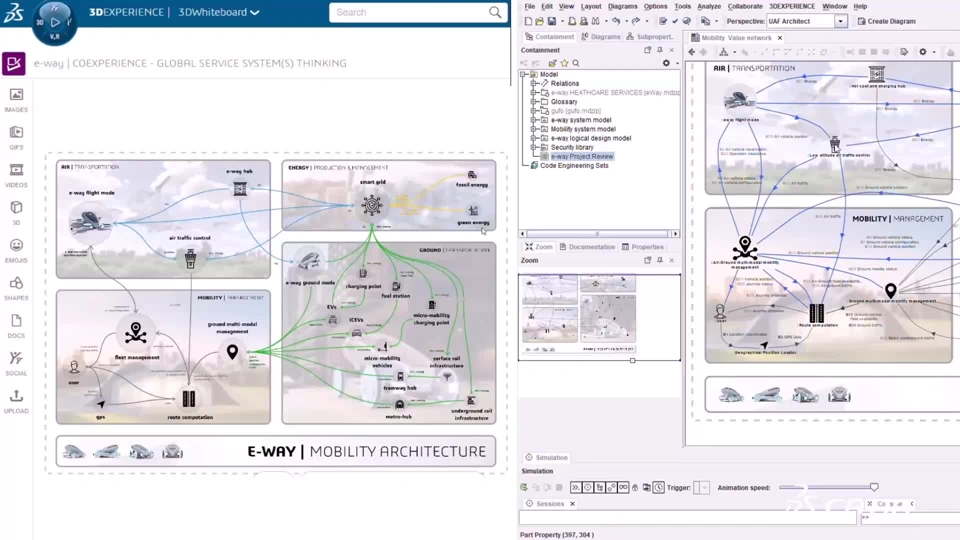The width and height of the screenshot is (960, 540).
Task: Close the Mobility Value network diagram tab
Action: pos(779,38)
